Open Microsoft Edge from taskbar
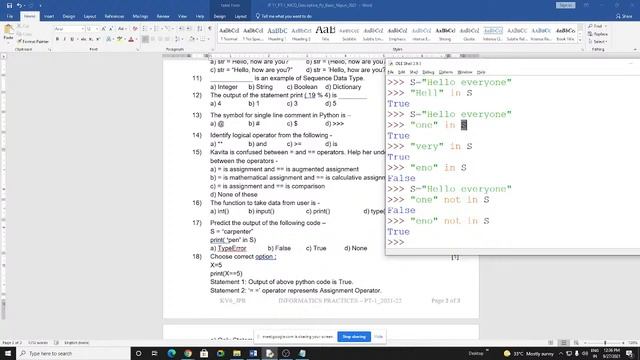The height and width of the screenshot is (360, 640). pos(171,353)
